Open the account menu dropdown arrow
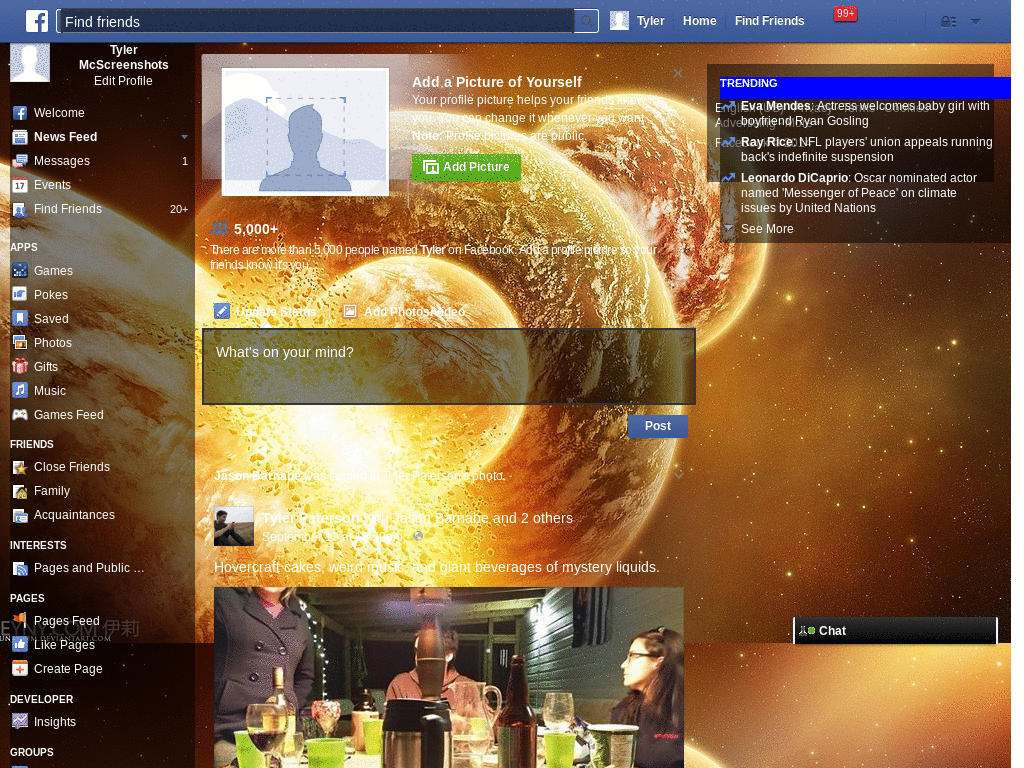Viewport: 1024px width, 768px height. point(976,22)
